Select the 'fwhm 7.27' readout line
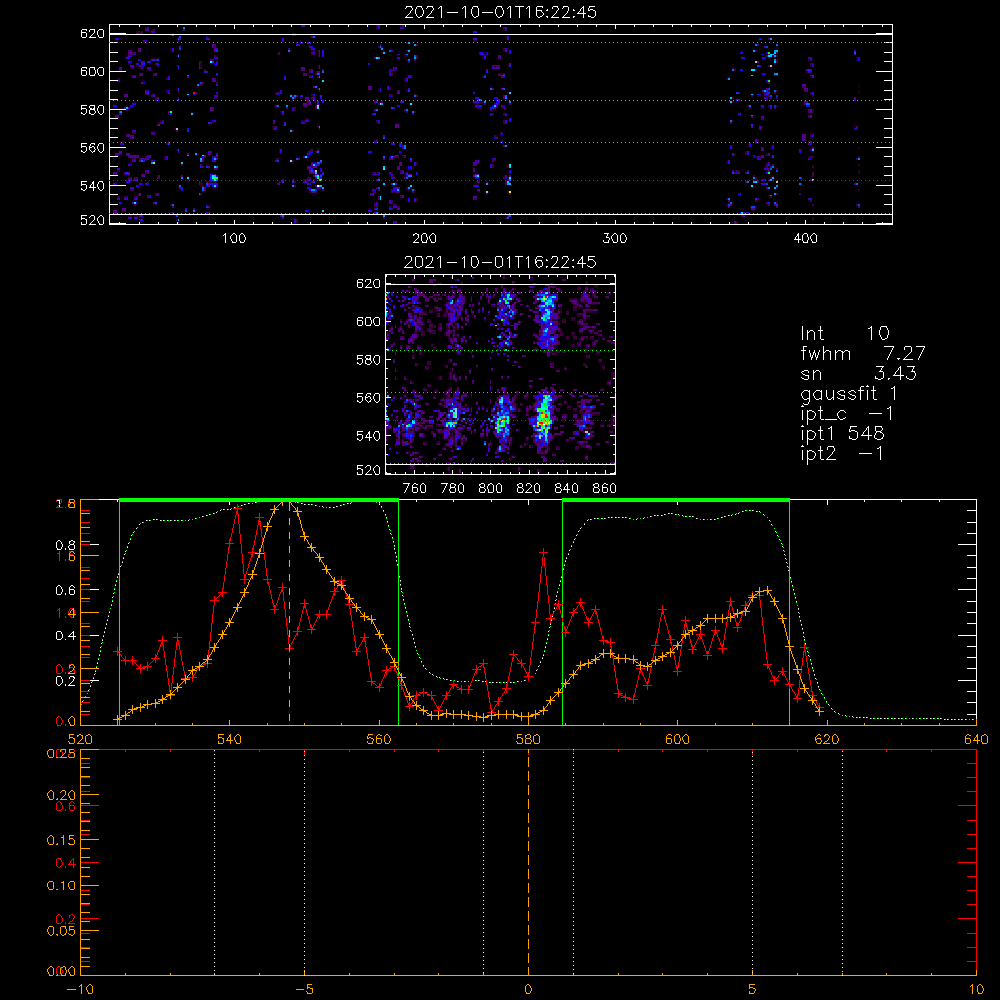 click(x=862, y=353)
